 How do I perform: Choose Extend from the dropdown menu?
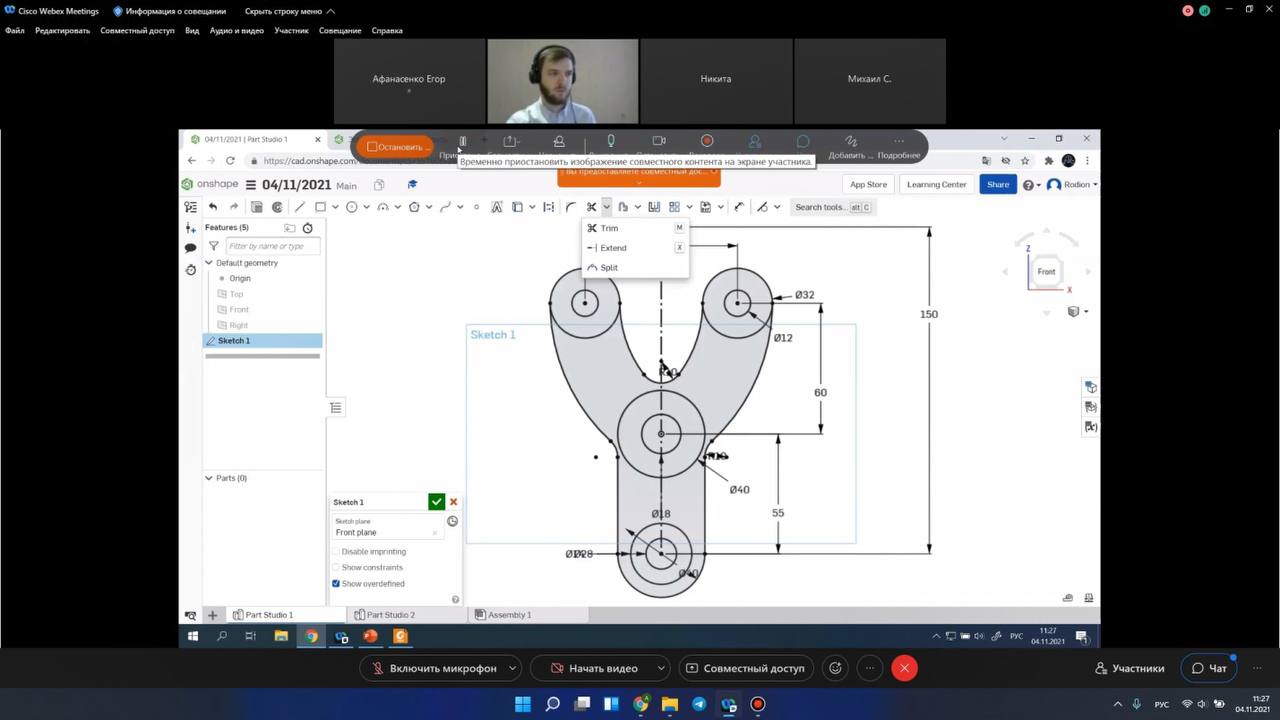pyautogui.click(x=635, y=248)
